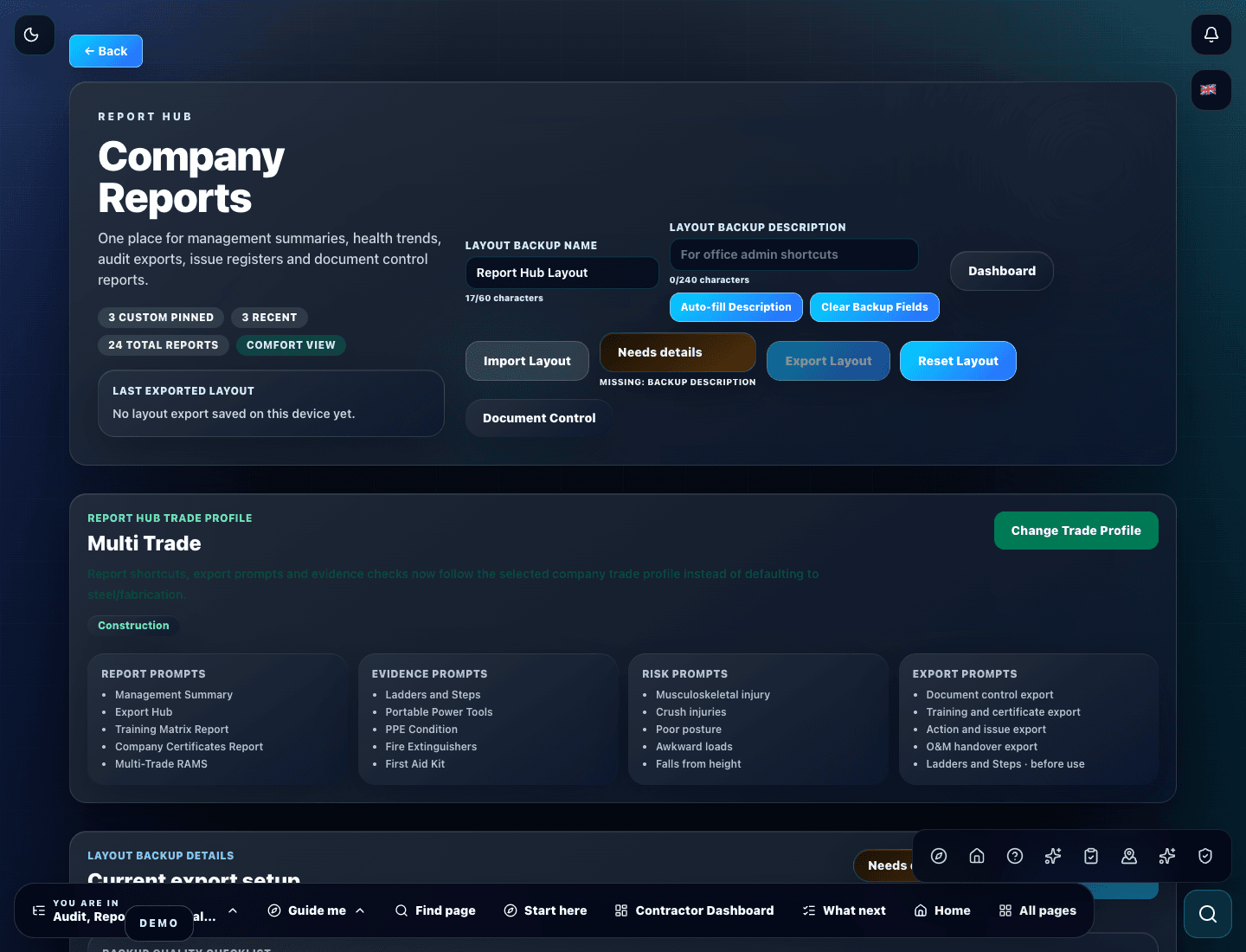Click Export Layout button

pos(828,361)
